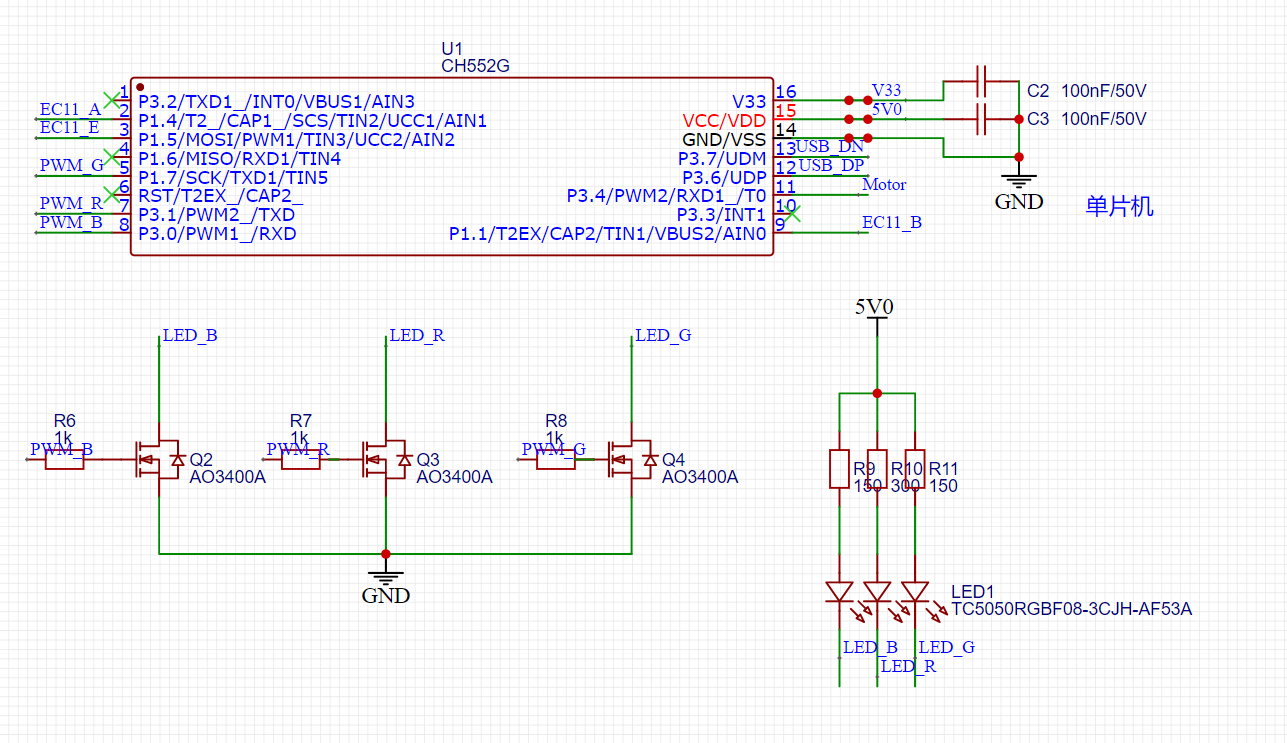Click AO3400A label under Q2
This screenshot has width=1287, height=743.
click(228, 477)
